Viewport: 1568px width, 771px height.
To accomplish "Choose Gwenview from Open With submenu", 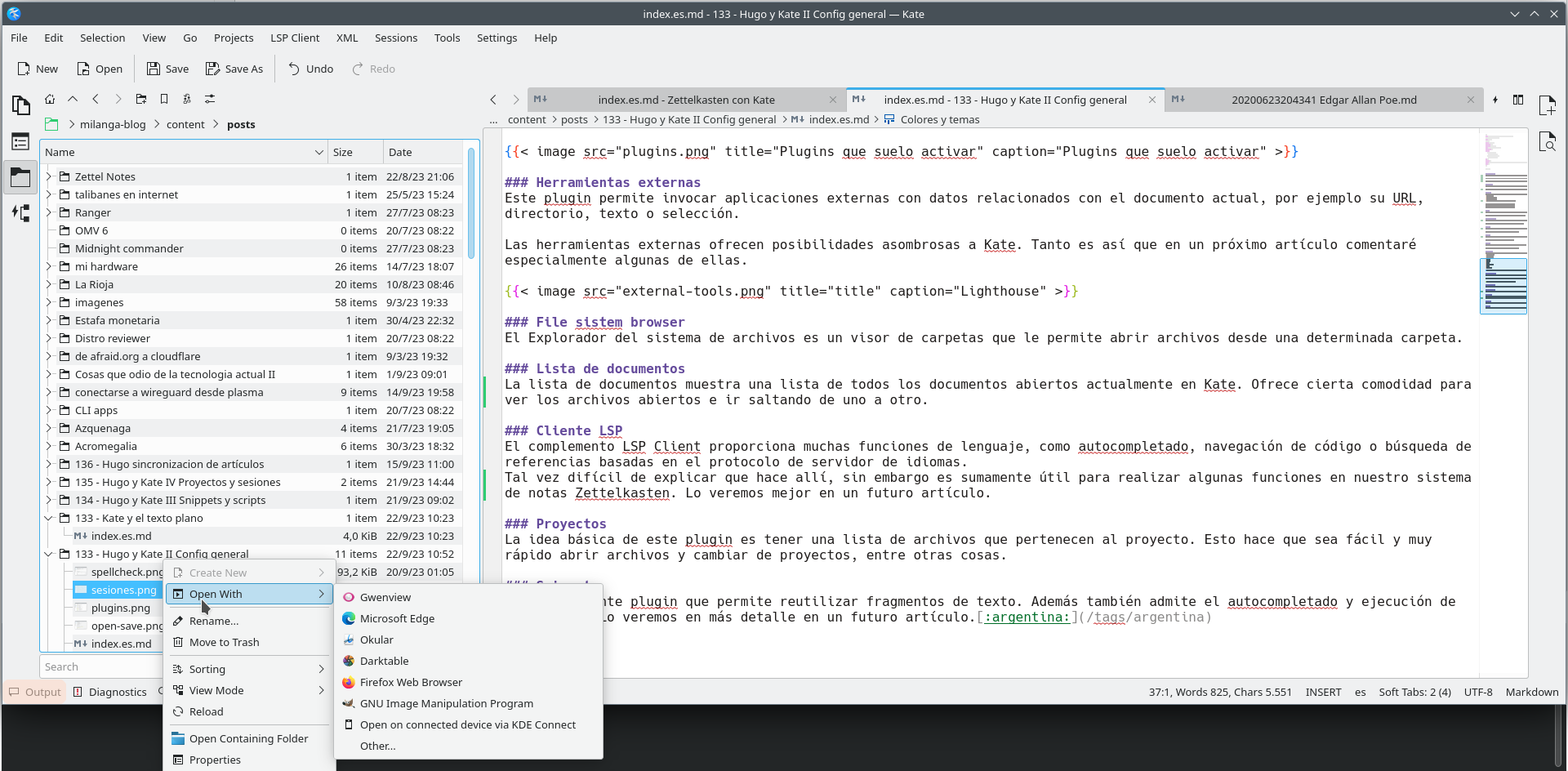I will tap(385, 597).
